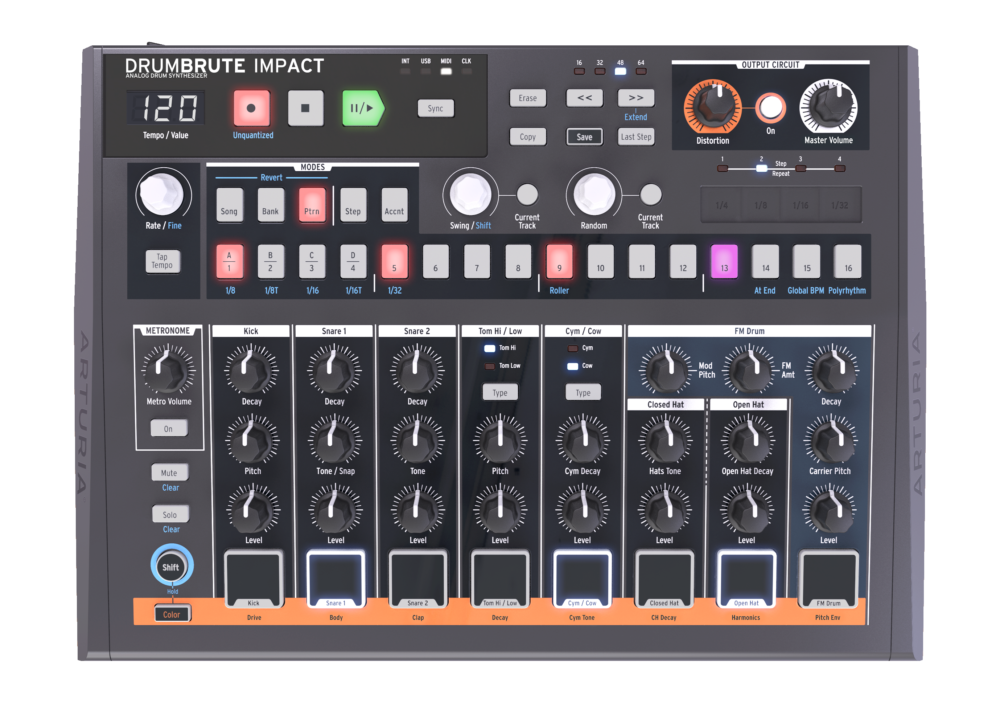Click the Random knob
This screenshot has width=1000, height=711.
pyautogui.click(x=594, y=194)
